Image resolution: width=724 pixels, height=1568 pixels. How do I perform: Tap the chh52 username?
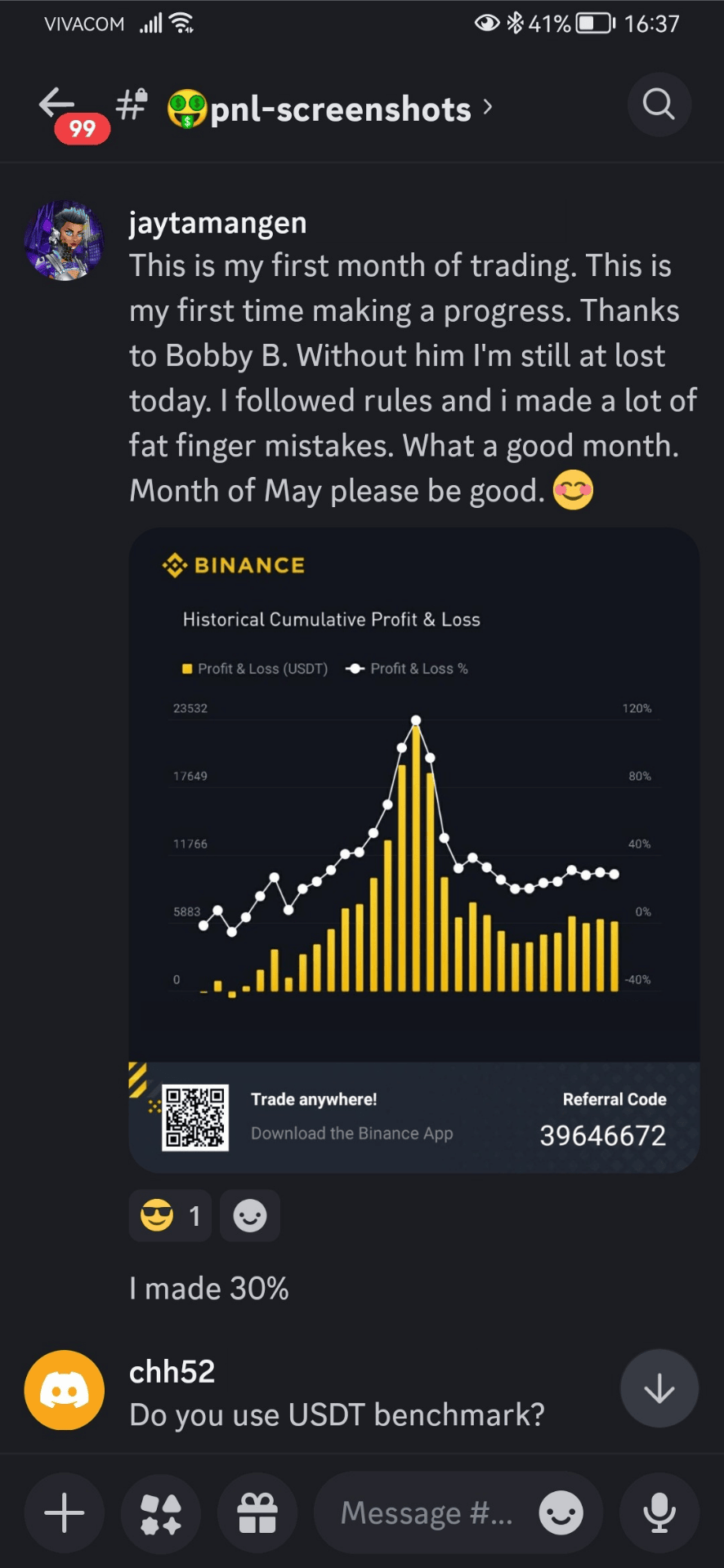point(172,1372)
